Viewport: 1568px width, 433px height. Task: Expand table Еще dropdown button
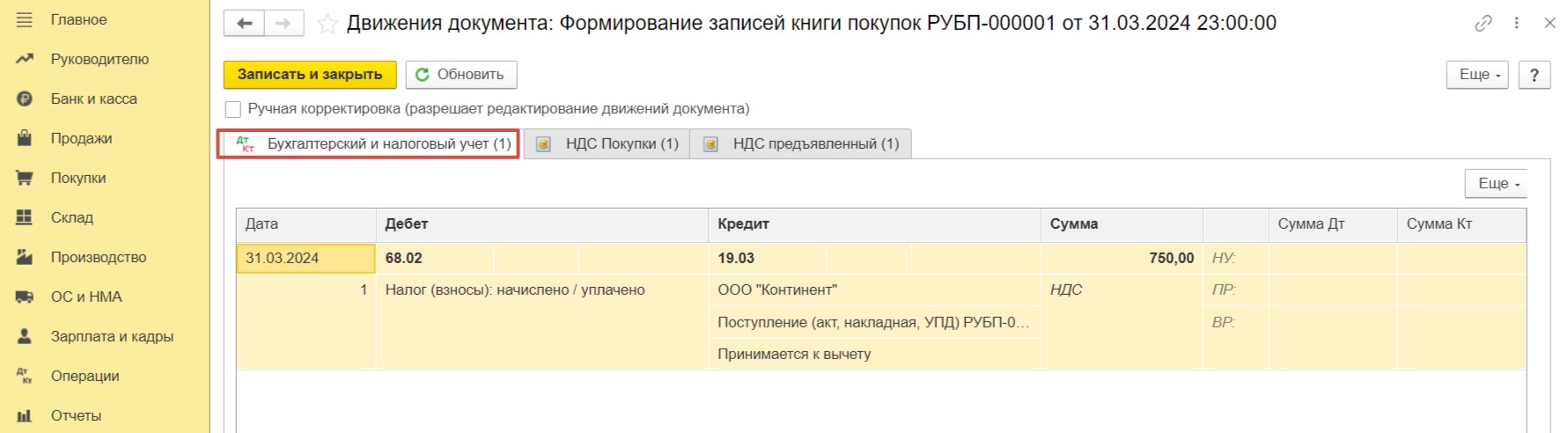pyautogui.click(x=1497, y=184)
